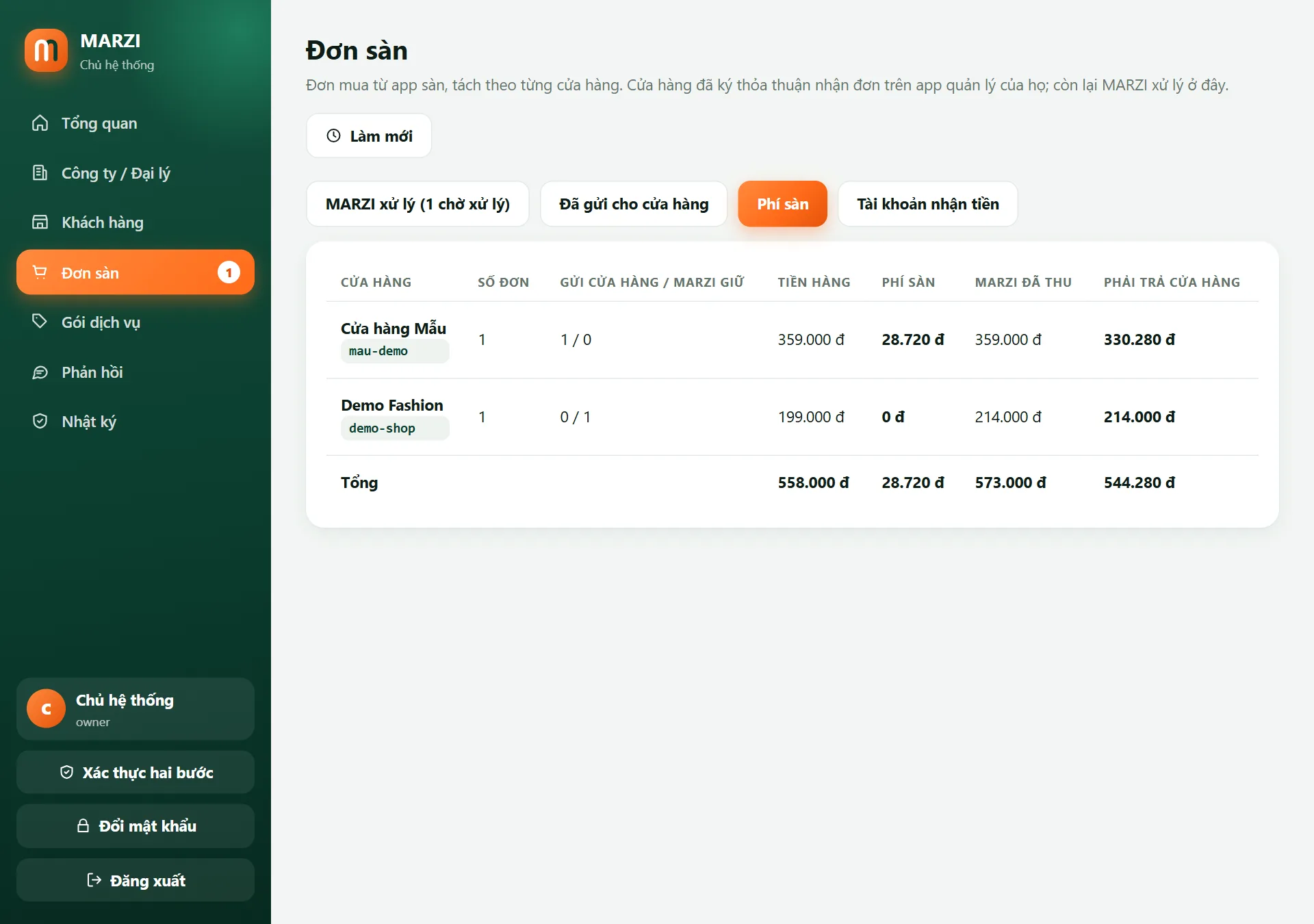Image resolution: width=1314 pixels, height=924 pixels.
Task: Click the orange avatar of Chủ hệ thống
Action: coord(46,708)
